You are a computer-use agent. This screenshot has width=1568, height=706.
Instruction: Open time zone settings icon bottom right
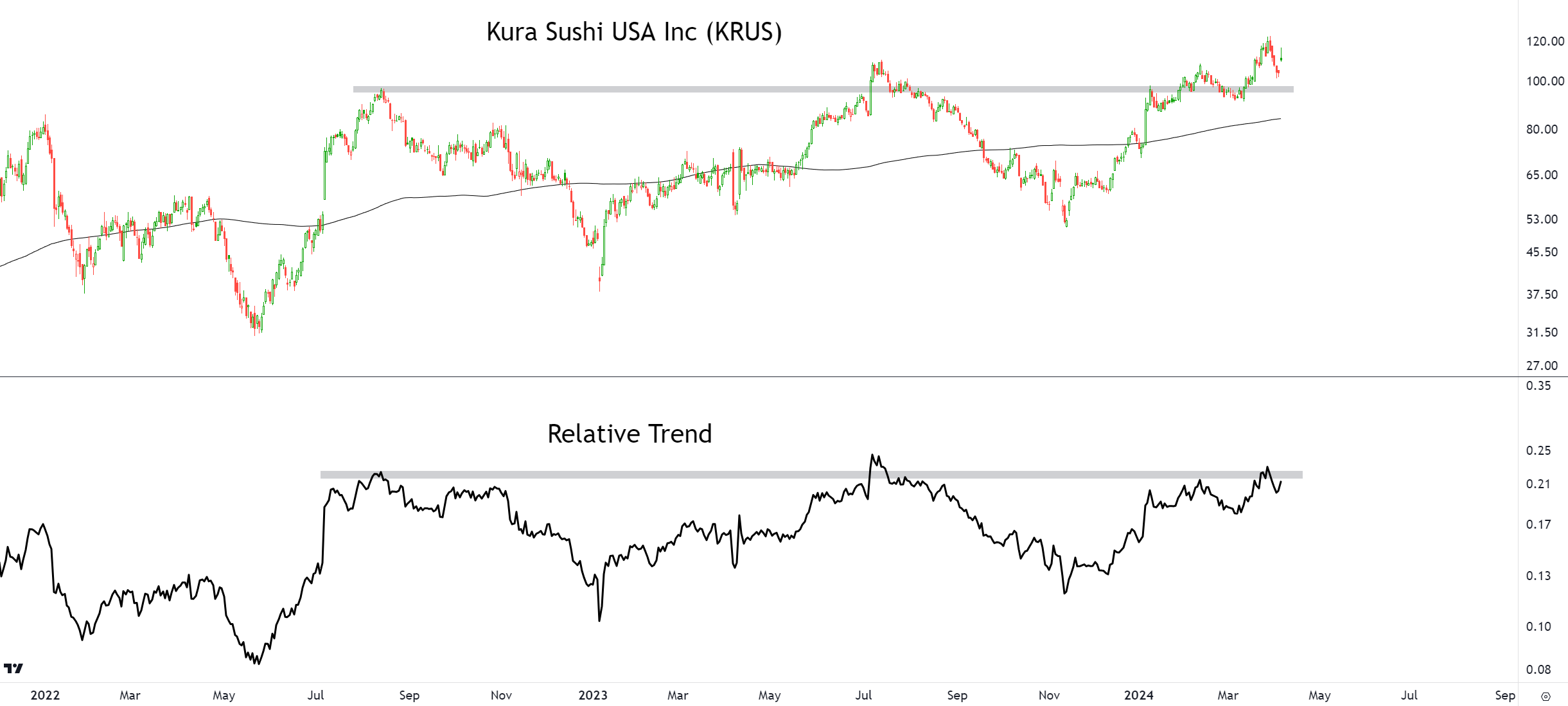1546,696
